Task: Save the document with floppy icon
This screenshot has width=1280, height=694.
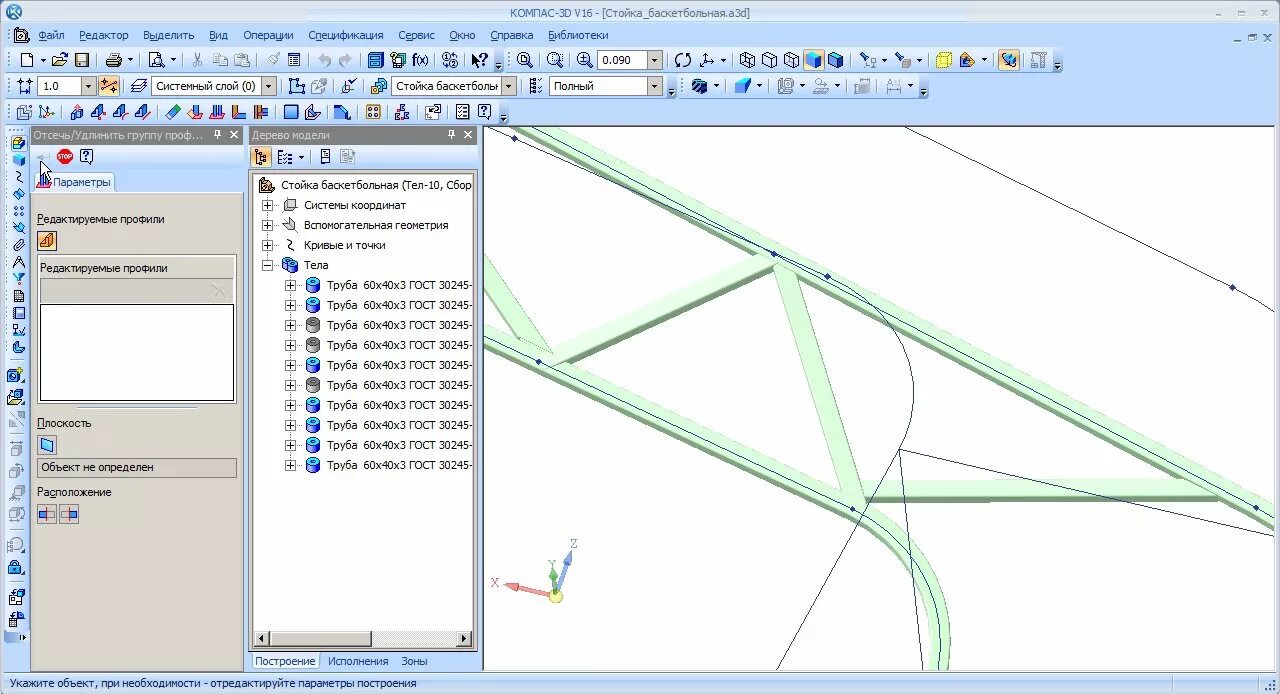Action: (x=82, y=60)
